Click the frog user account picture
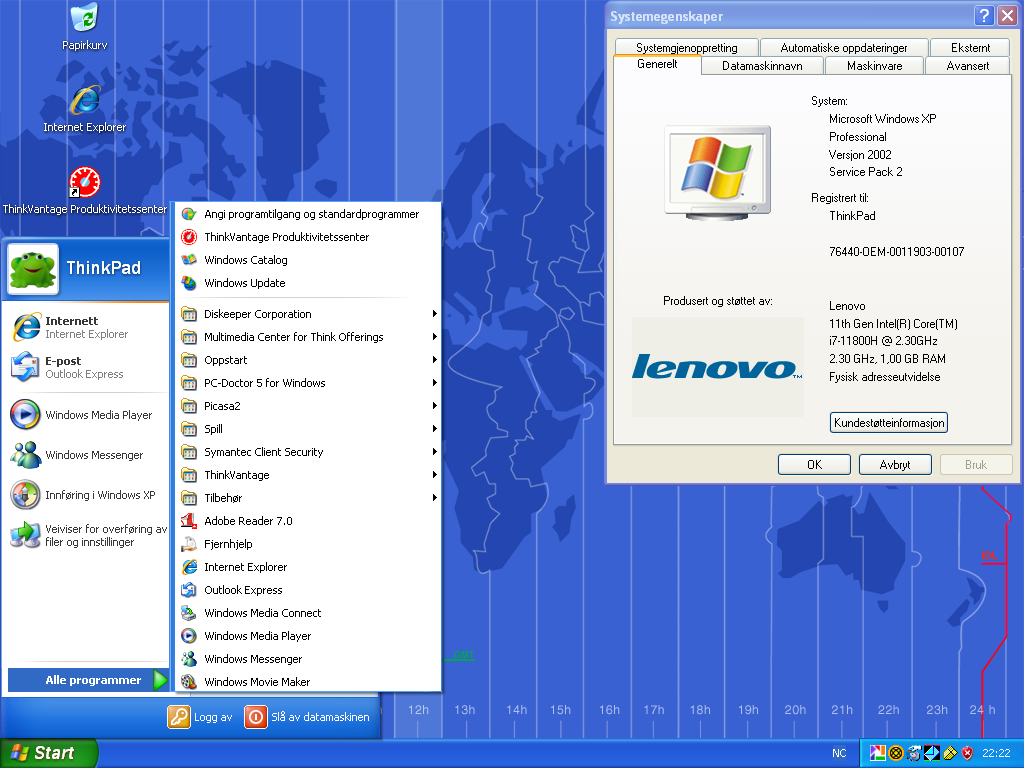The width and height of the screenshot is (1024, 768). click(x=33, y=268)
